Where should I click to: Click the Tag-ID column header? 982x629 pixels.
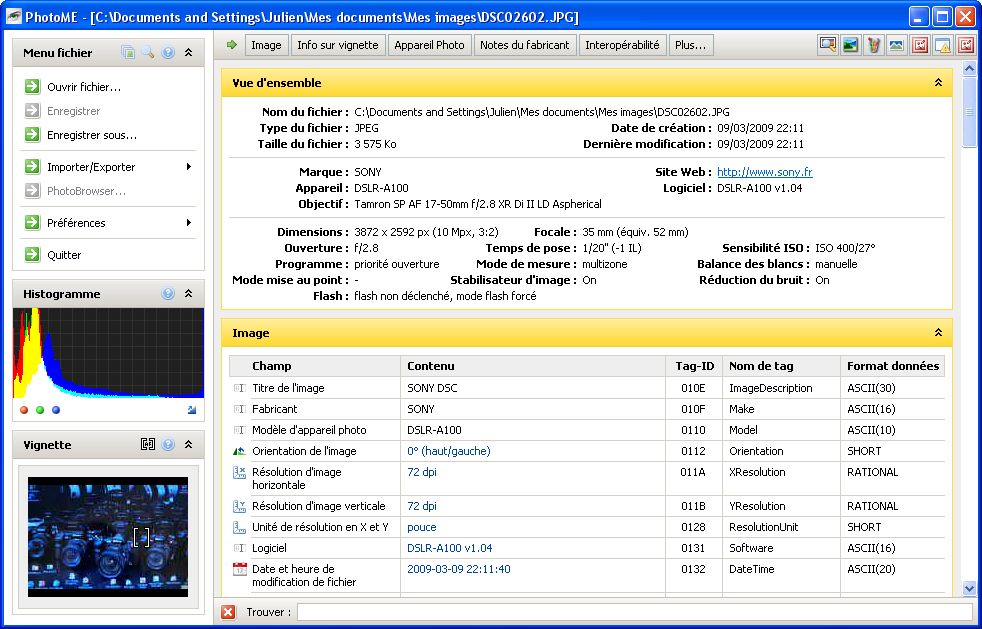(x=694, y=366)
